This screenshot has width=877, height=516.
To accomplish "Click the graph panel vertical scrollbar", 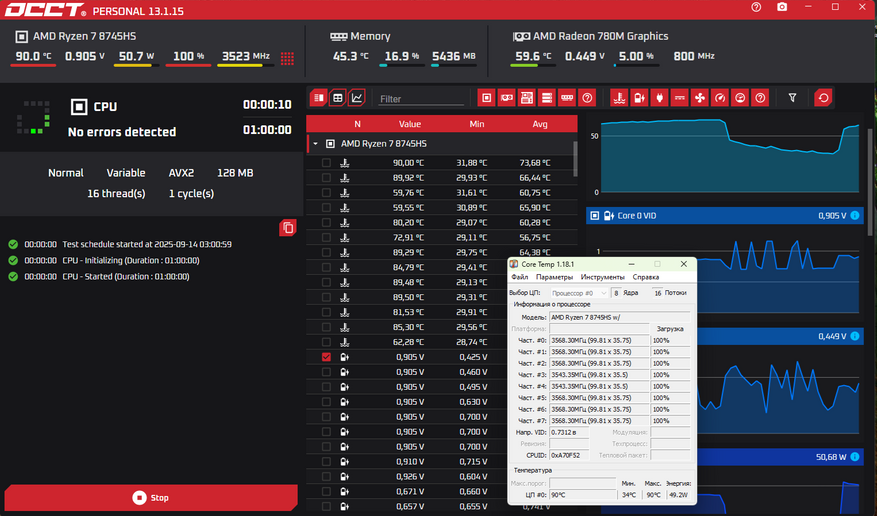I will (870, 182).
